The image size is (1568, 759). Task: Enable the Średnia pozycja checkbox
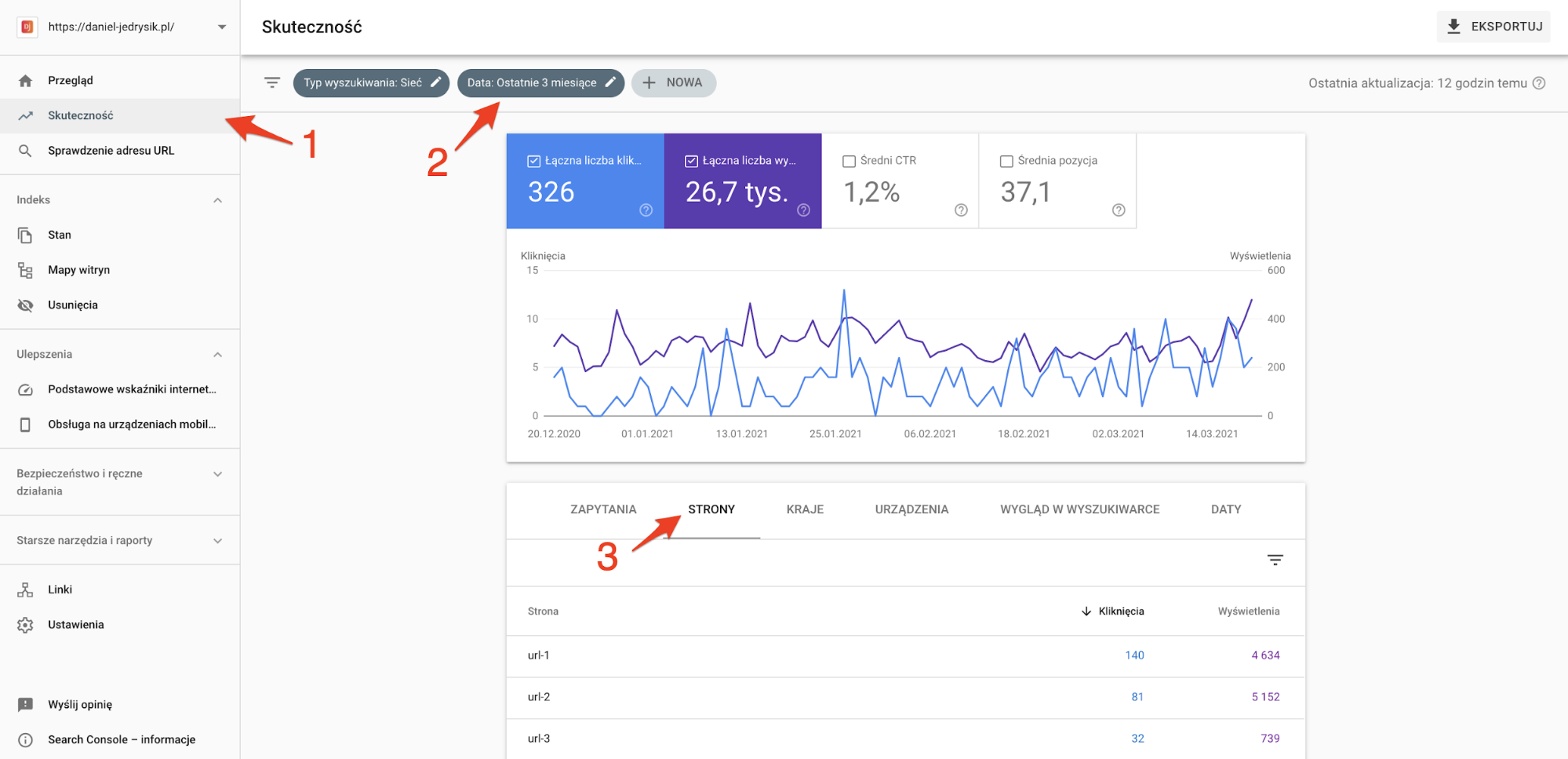pos(1006,161)
